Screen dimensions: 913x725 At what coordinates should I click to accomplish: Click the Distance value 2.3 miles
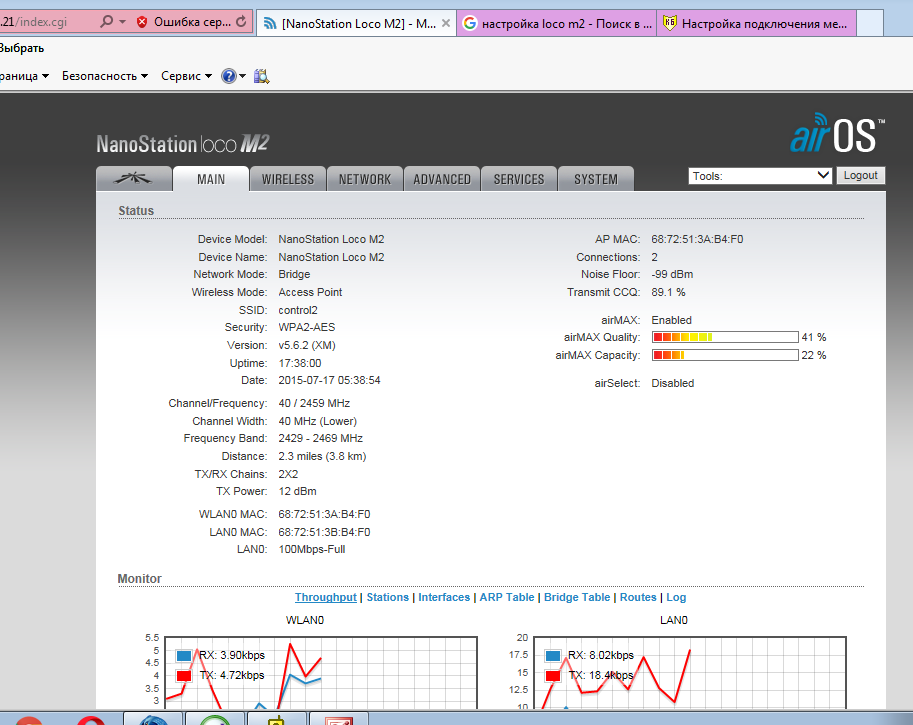(322, 457)
